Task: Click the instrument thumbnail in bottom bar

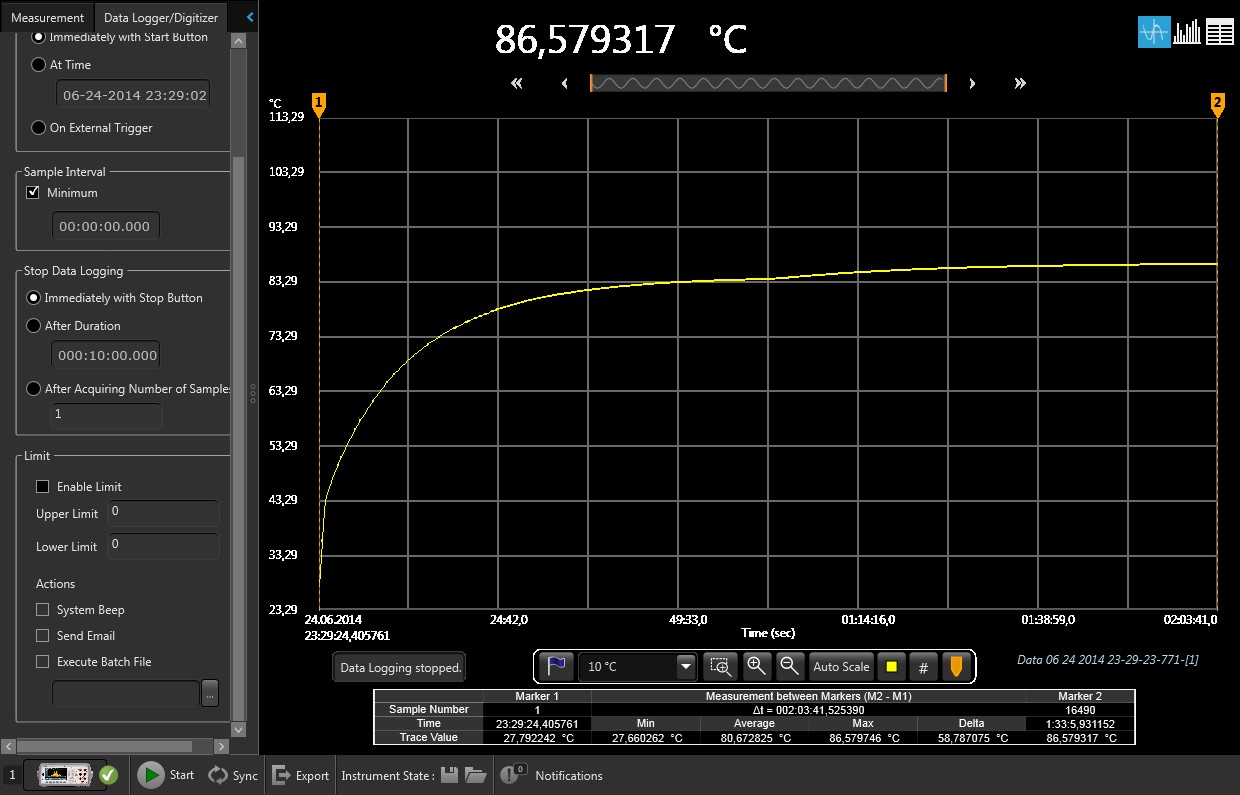Action: pyautogui.click(x=65, y=775)
